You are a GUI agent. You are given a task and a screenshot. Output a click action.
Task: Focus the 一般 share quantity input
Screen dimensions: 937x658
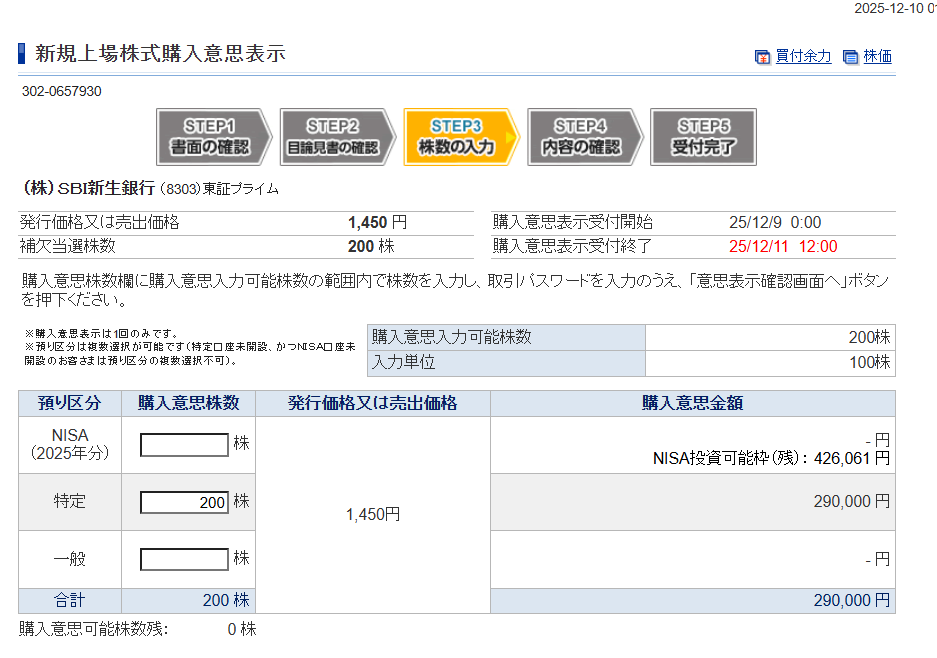click(184, 559)
